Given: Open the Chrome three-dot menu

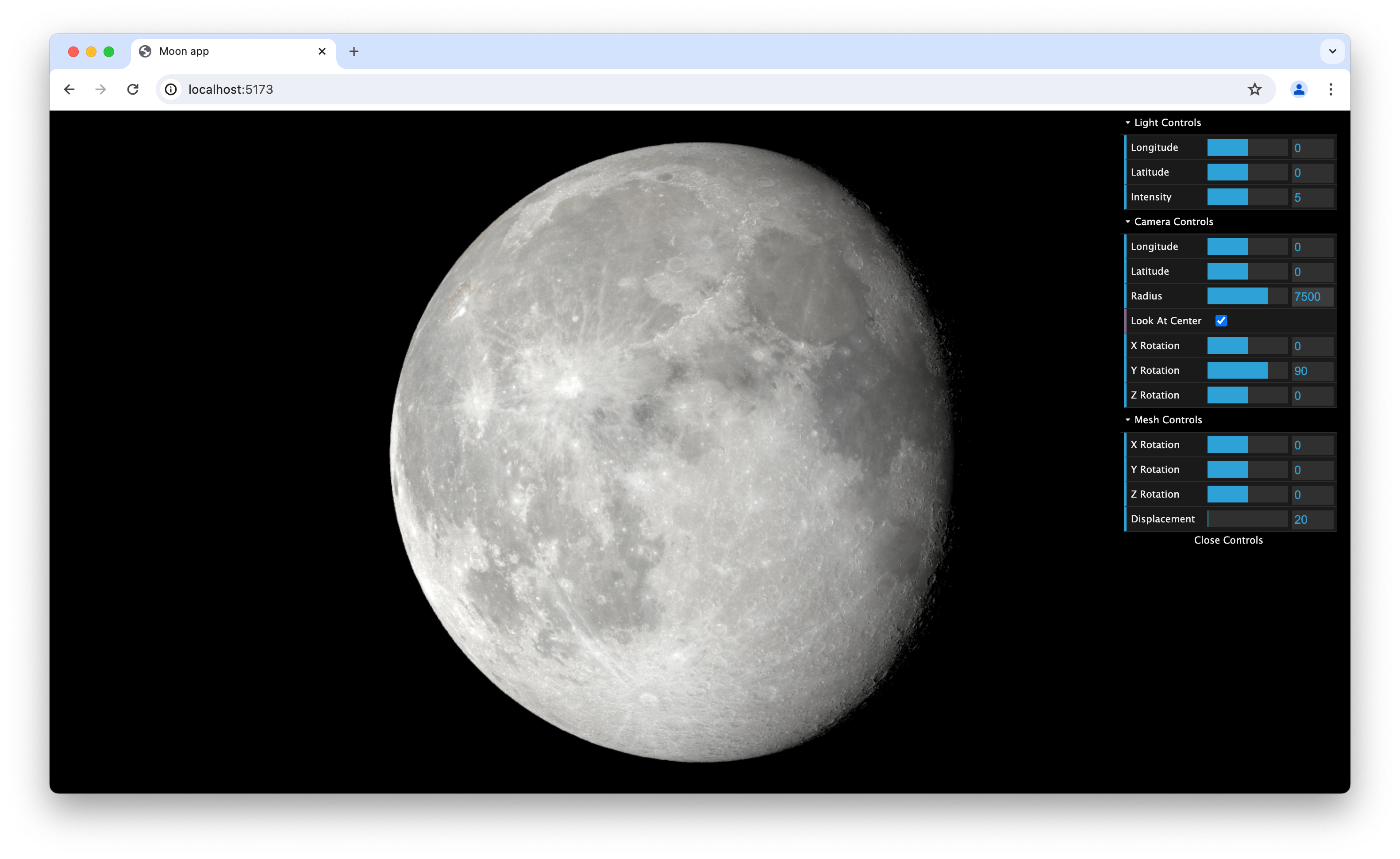Looking at the screenshot, I should 1331,89.
